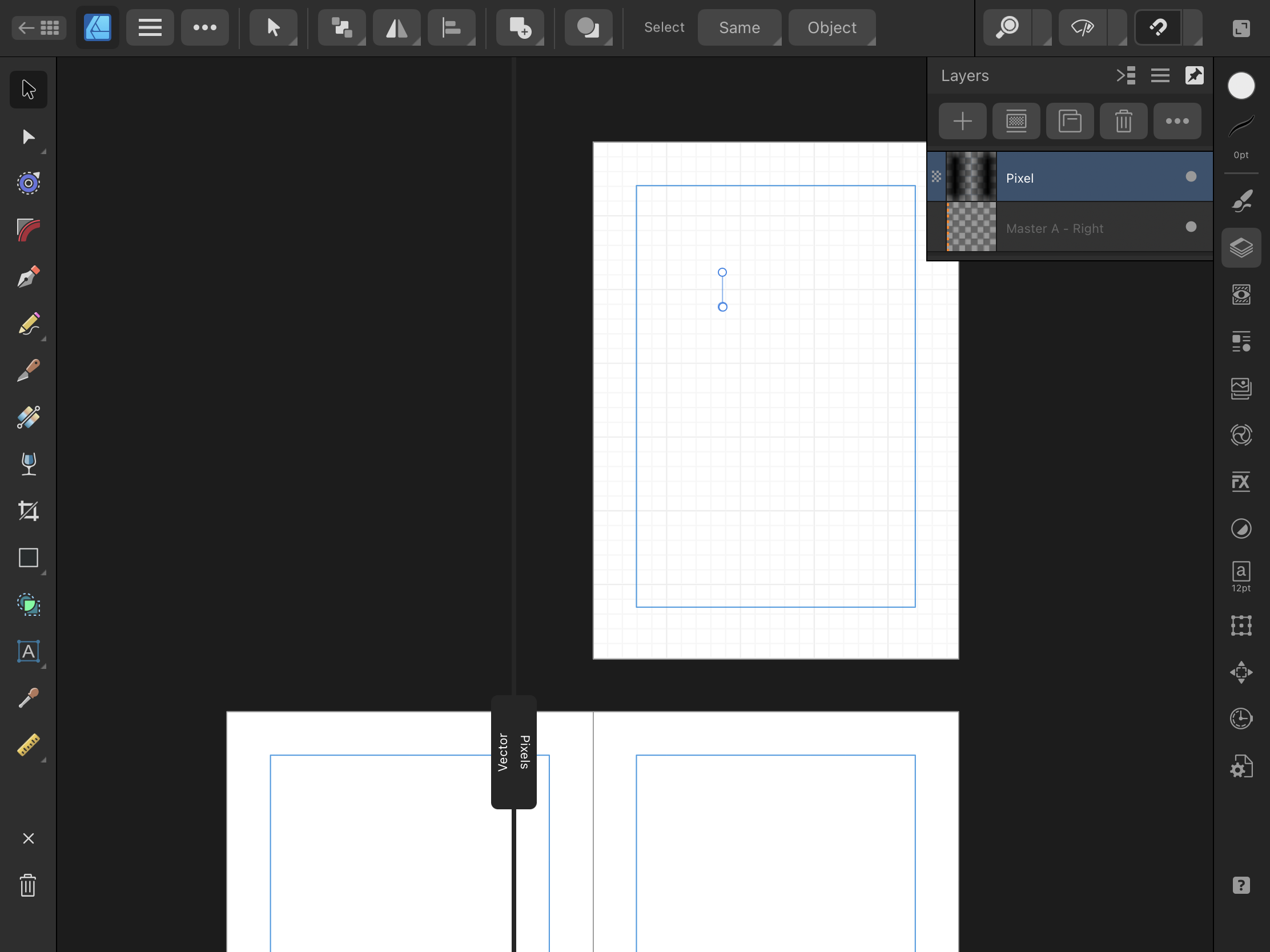Open the three-dots edit menu in top bar
The image size is (1270, 952).
(205, 27)
